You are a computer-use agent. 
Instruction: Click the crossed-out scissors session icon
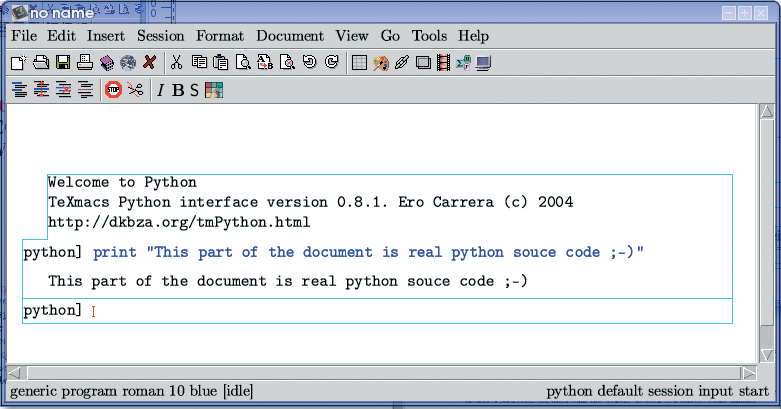point(135,90)
